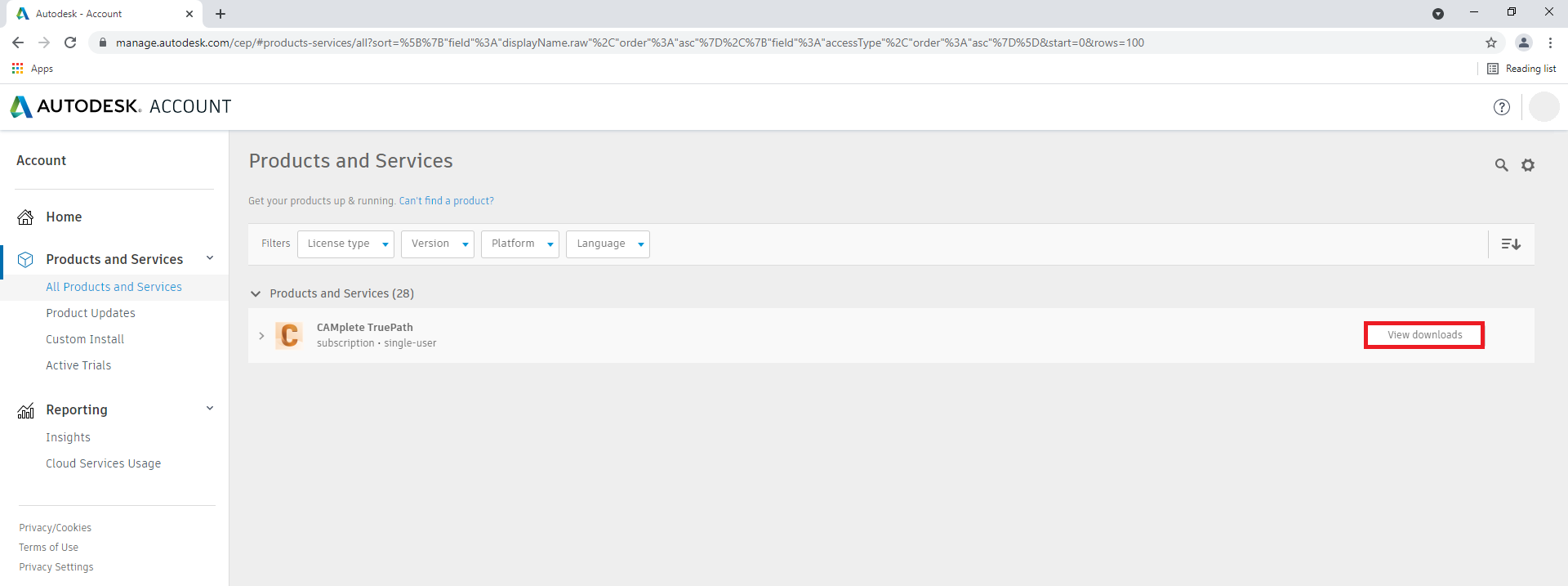This screenshot has width=1568, height=586.
Task: Close the Autodesk - Account tab
Action: point(189,14)
